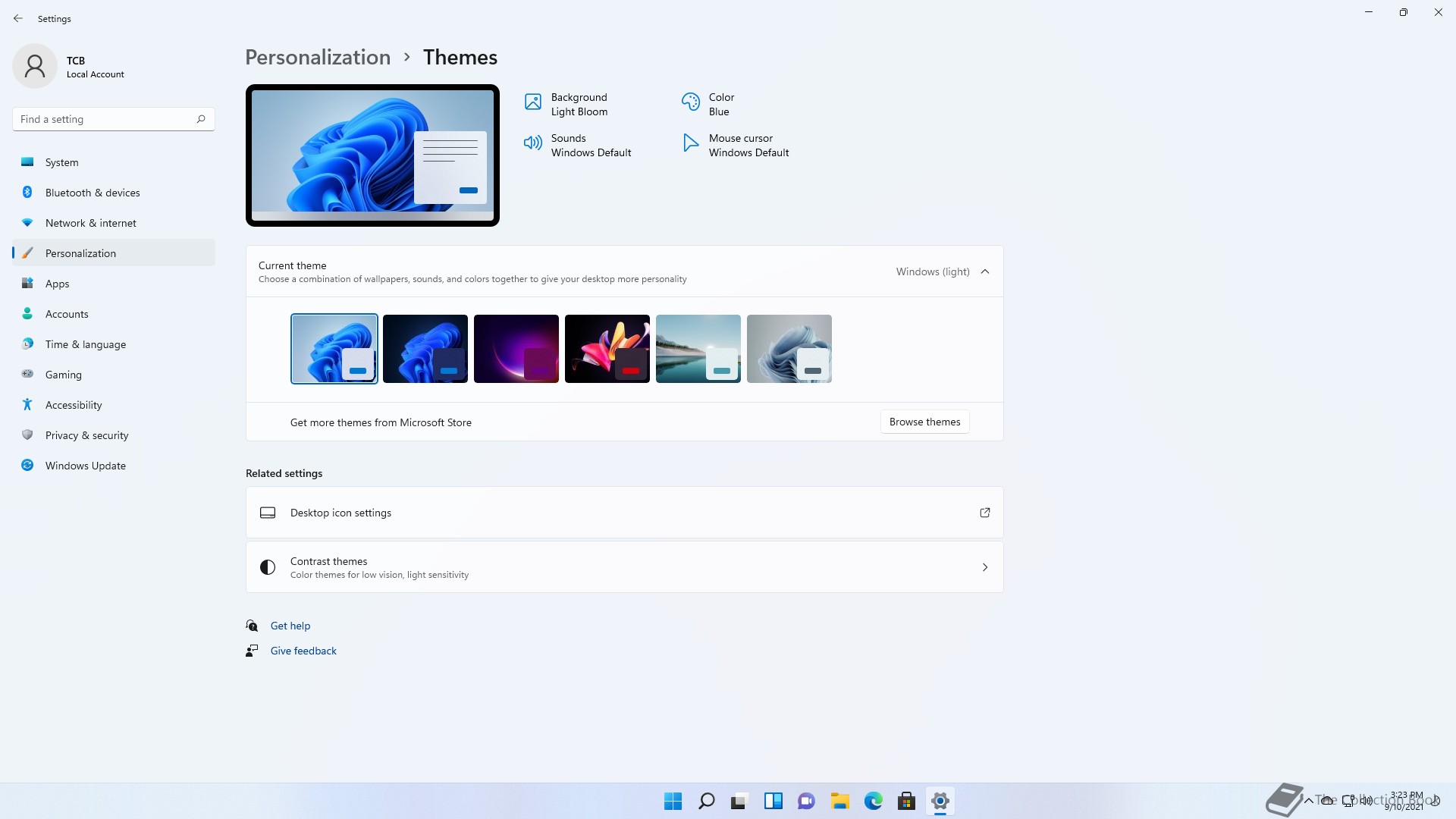
Task: Go to Accessibility settings
Action: coord(114,405)
